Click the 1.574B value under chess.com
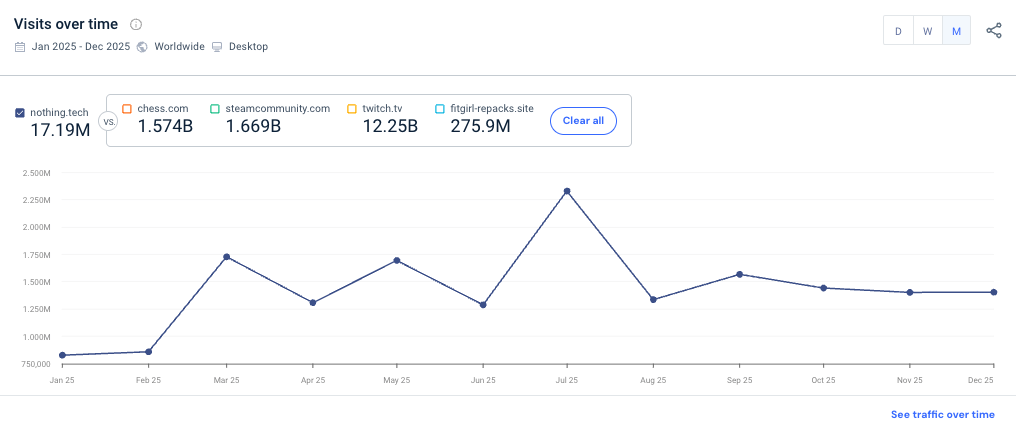 (165, 126)
